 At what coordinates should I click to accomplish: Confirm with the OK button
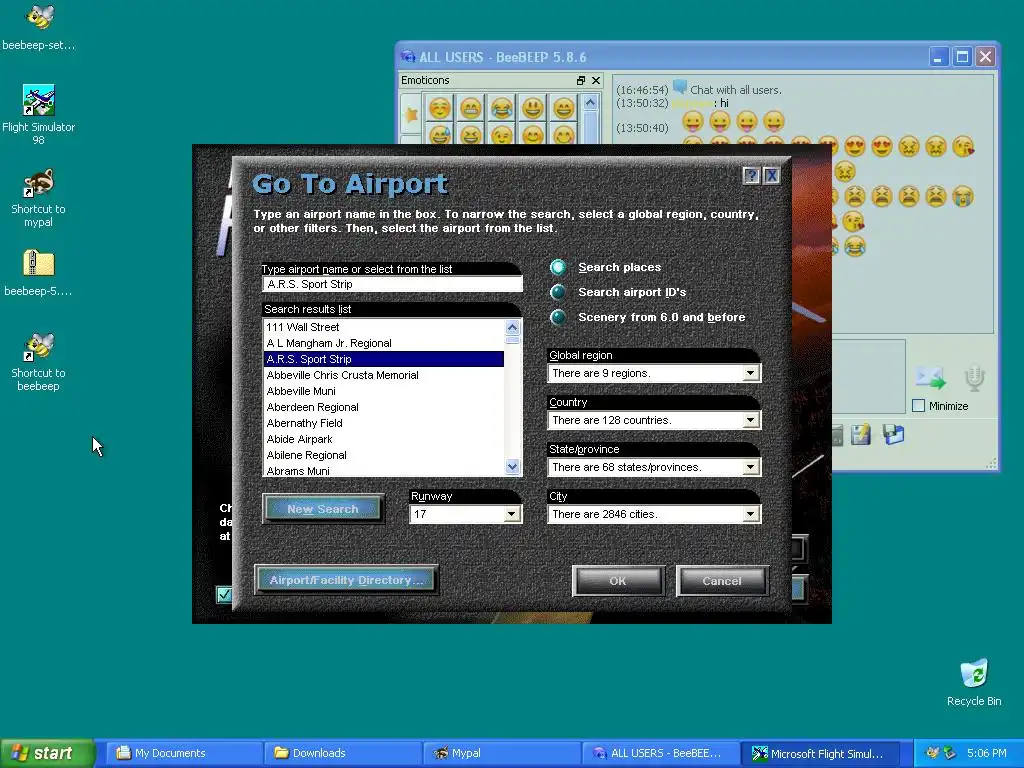[x=618, y=581]
